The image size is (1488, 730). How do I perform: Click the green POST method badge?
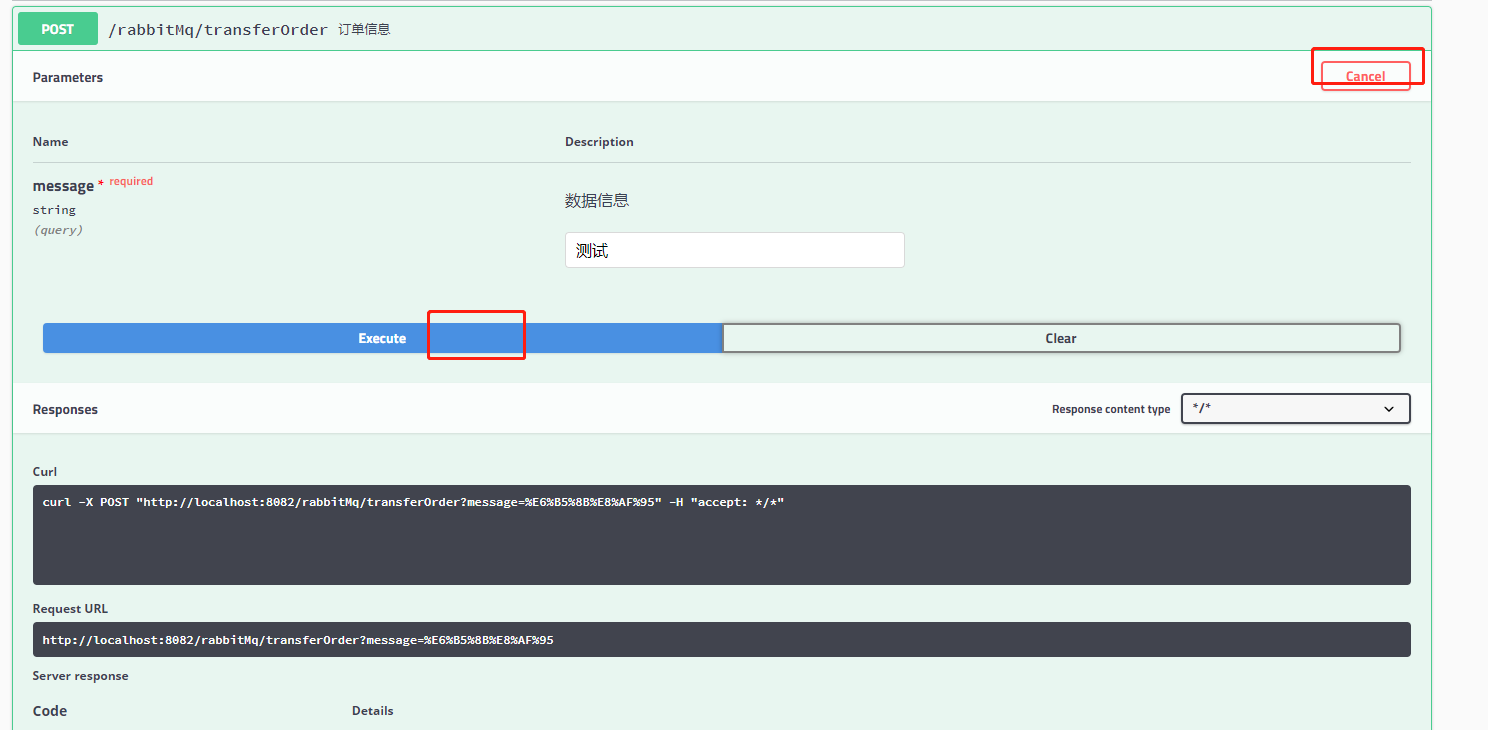58,29
